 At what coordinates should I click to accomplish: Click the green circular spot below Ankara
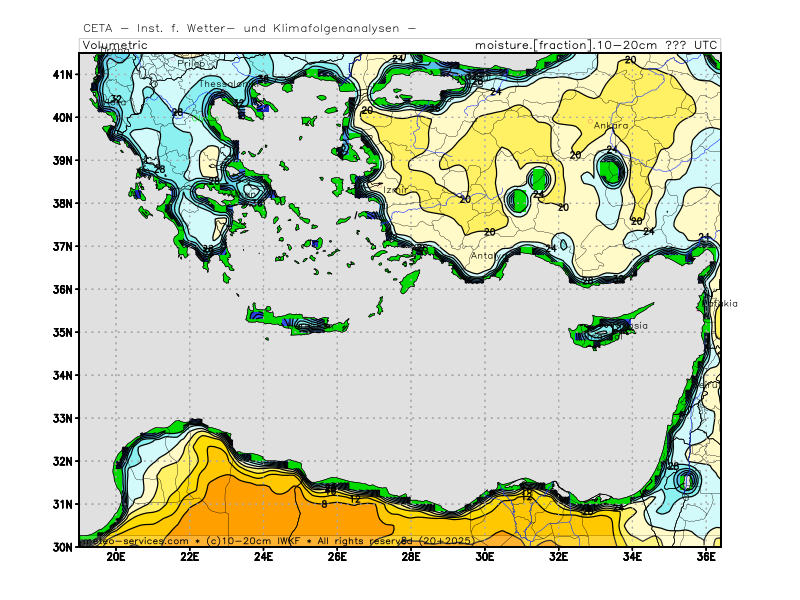pos(611,172)
